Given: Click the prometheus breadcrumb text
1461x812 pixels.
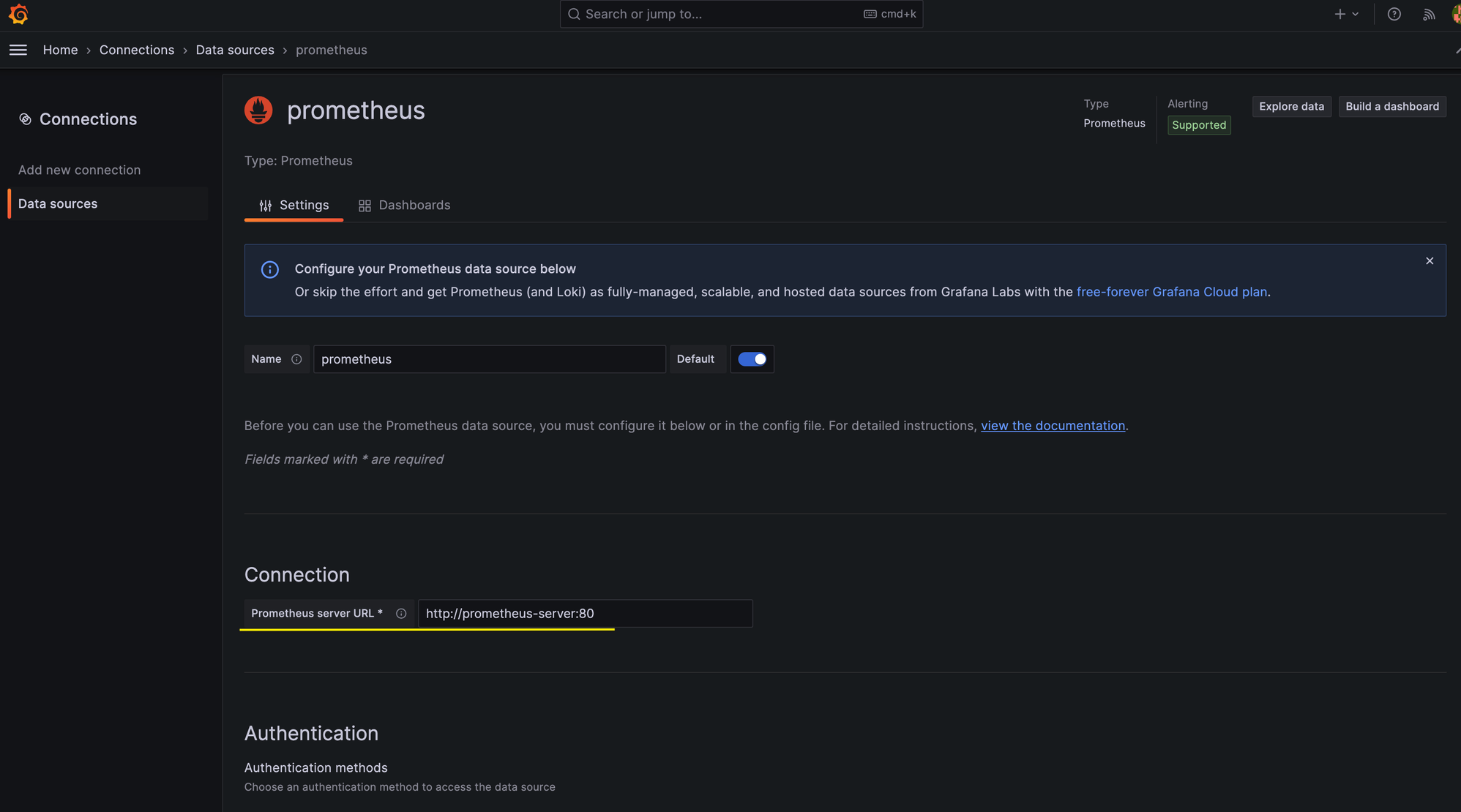Looking at the screenshot, I should pyautogui.click(x=332, y=50).
